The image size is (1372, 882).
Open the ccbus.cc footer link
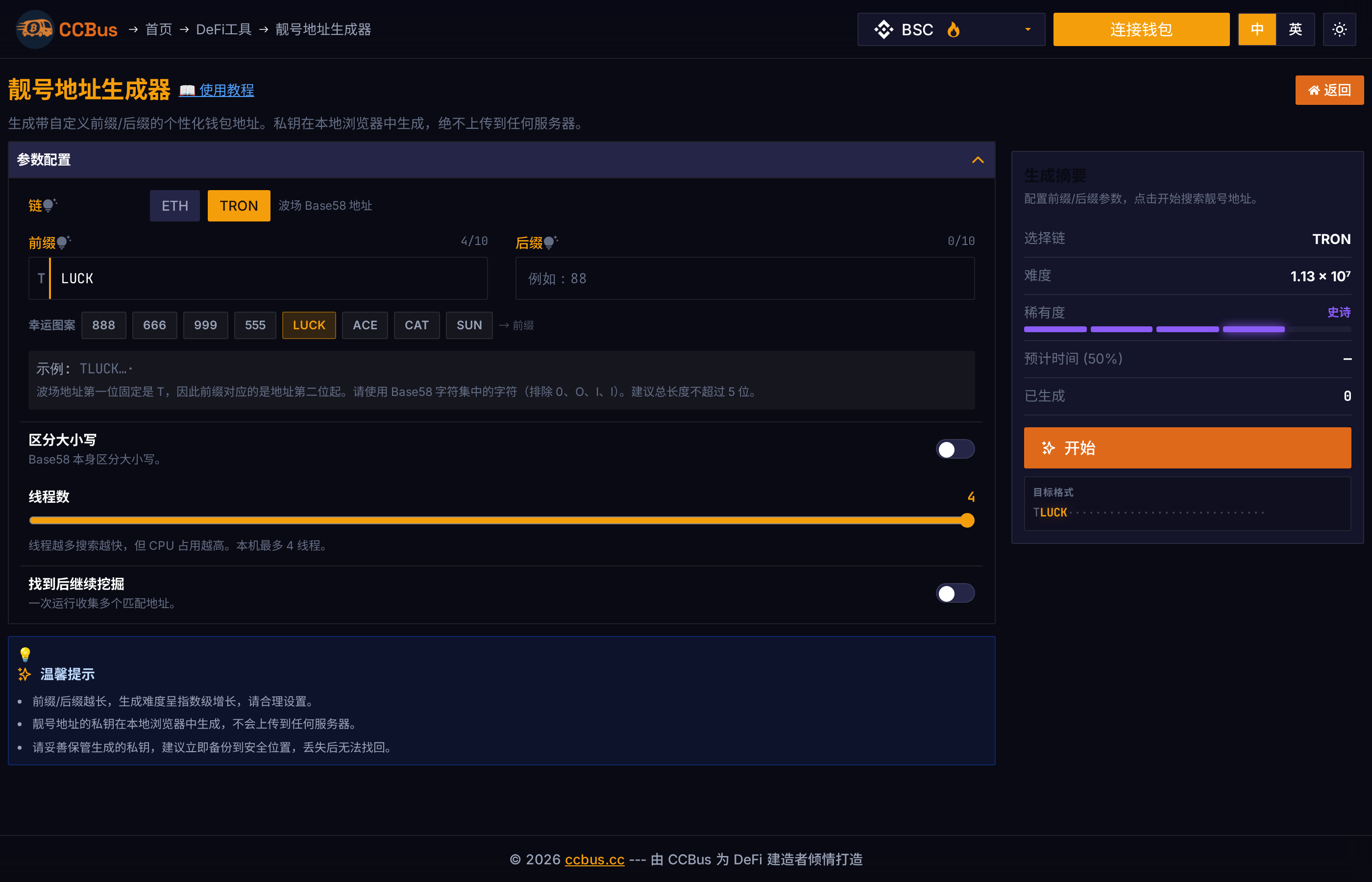click(594, 859)
